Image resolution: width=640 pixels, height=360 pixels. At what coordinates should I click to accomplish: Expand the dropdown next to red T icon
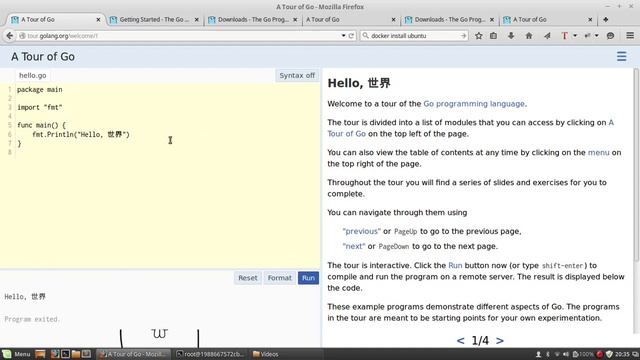click(x=575, y=36)
